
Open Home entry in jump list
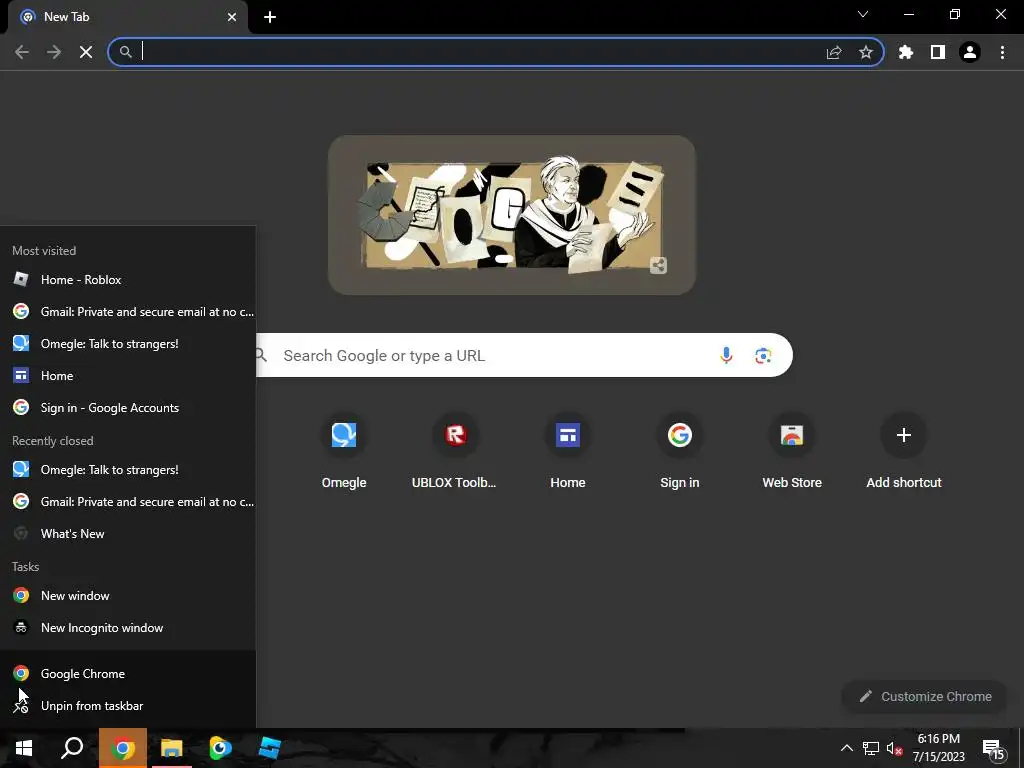(x=128, y=376)
